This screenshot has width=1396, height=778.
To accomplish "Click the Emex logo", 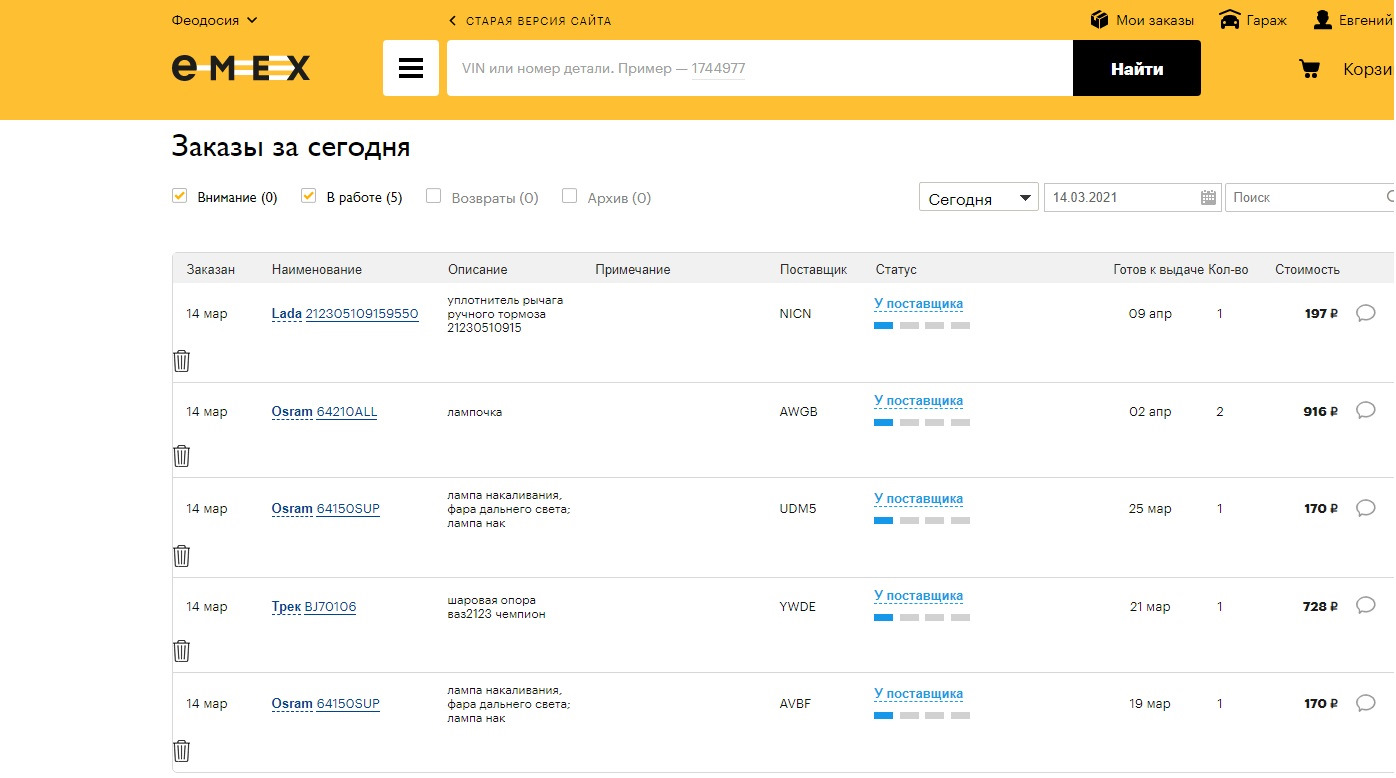I will coord(241,68).
